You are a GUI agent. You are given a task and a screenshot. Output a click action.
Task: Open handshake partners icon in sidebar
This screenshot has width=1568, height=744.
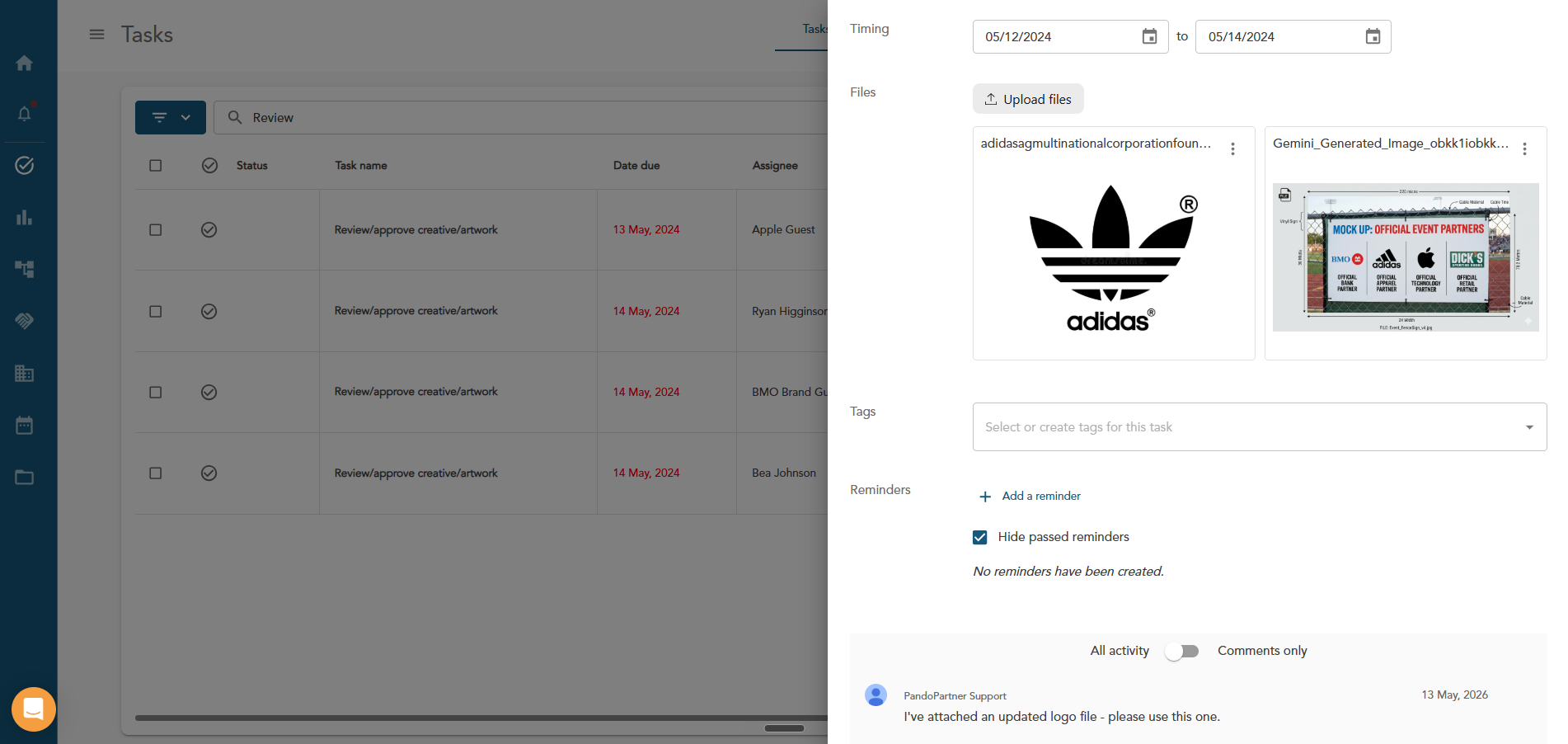(x=25, y=321)
